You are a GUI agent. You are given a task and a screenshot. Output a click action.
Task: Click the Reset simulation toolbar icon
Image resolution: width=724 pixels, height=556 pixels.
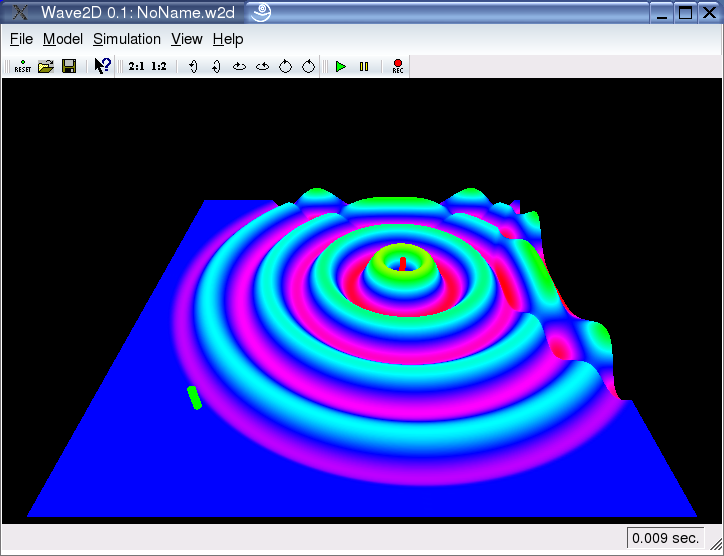(22, 67)
